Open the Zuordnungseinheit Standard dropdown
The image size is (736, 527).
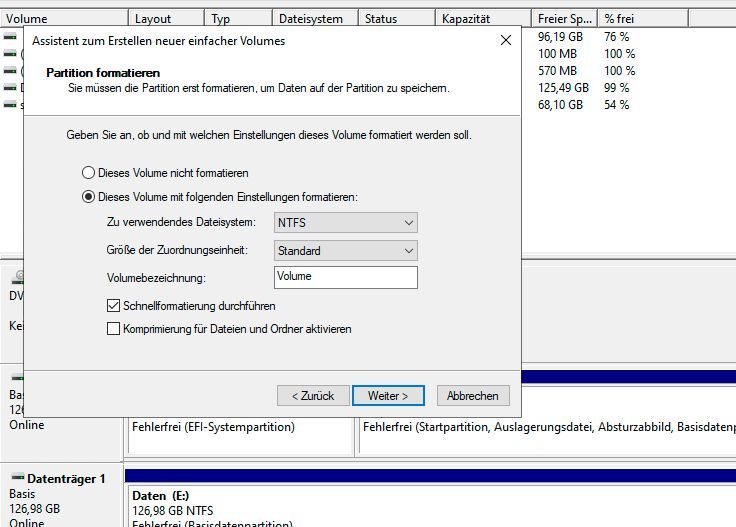(x=345, y=251)
